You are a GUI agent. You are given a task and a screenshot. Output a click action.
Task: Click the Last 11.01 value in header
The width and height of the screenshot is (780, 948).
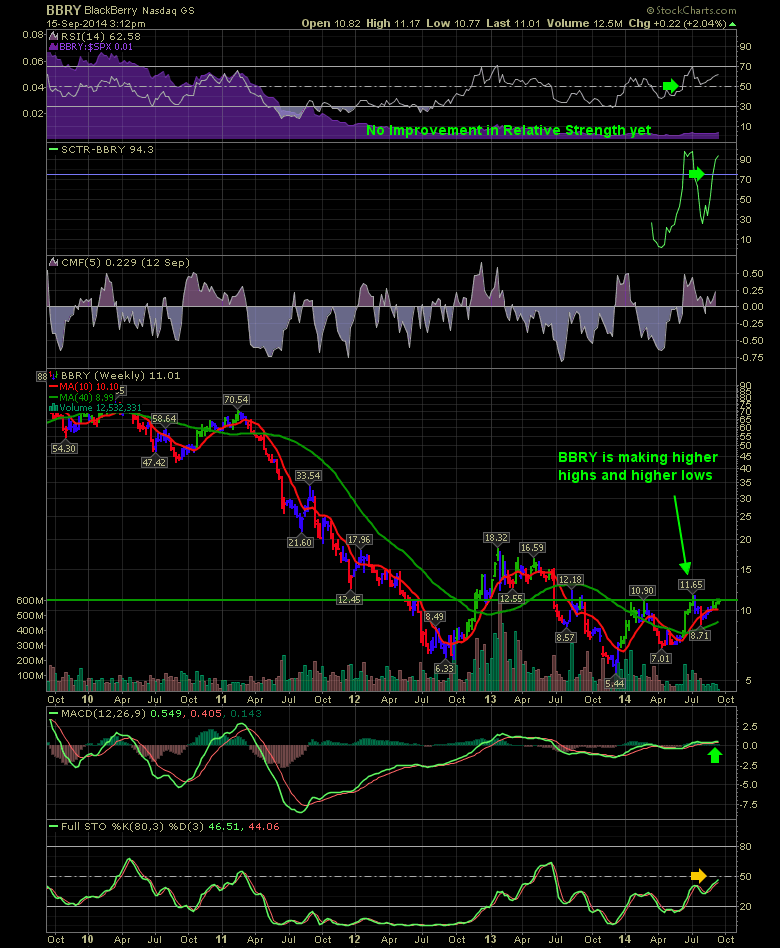click(x=513, y=24)
